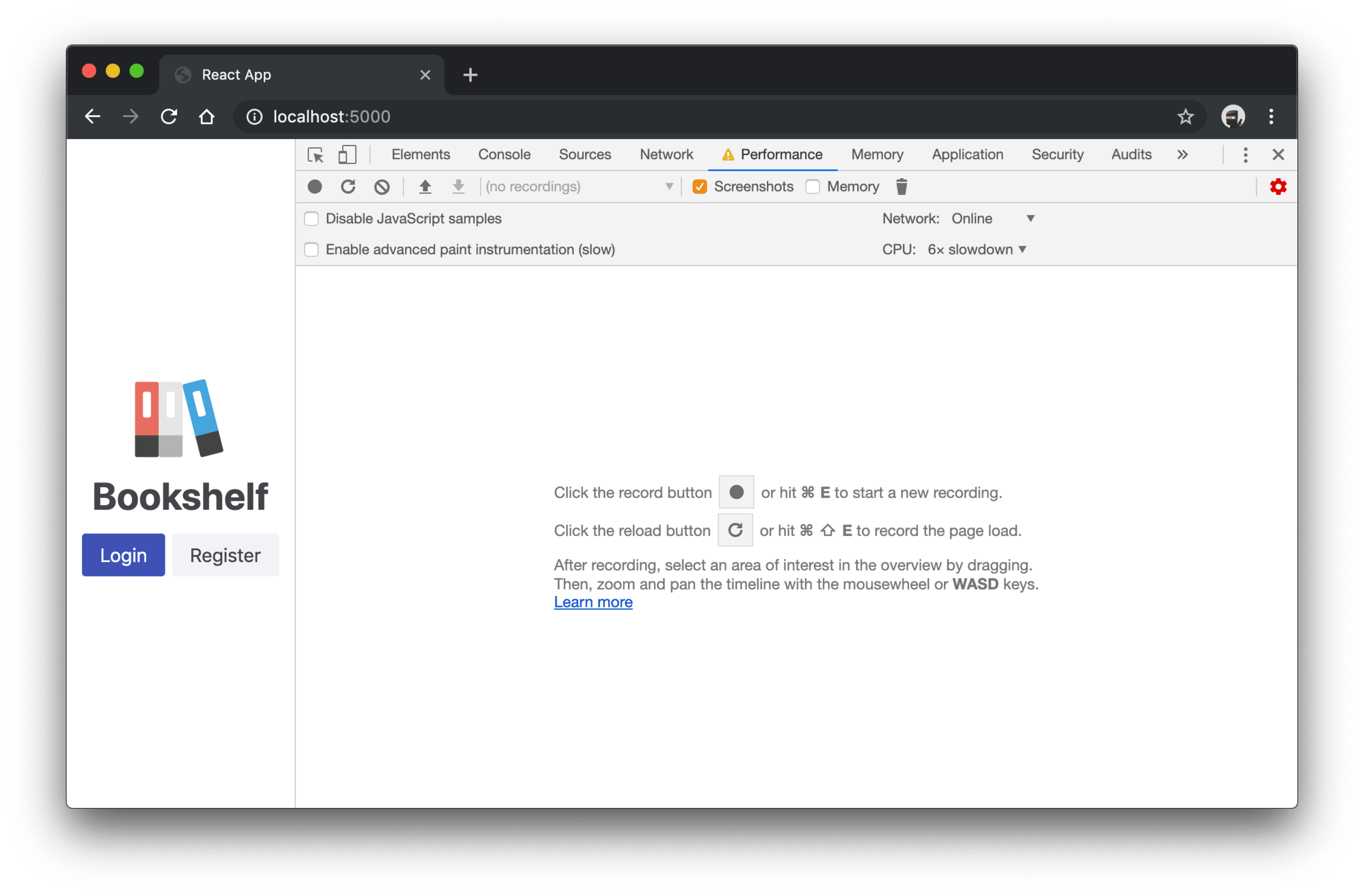Switch to the Elements tab
Image resolution: width=1364 pixels, height=896 pixels.
click(421, 155)
